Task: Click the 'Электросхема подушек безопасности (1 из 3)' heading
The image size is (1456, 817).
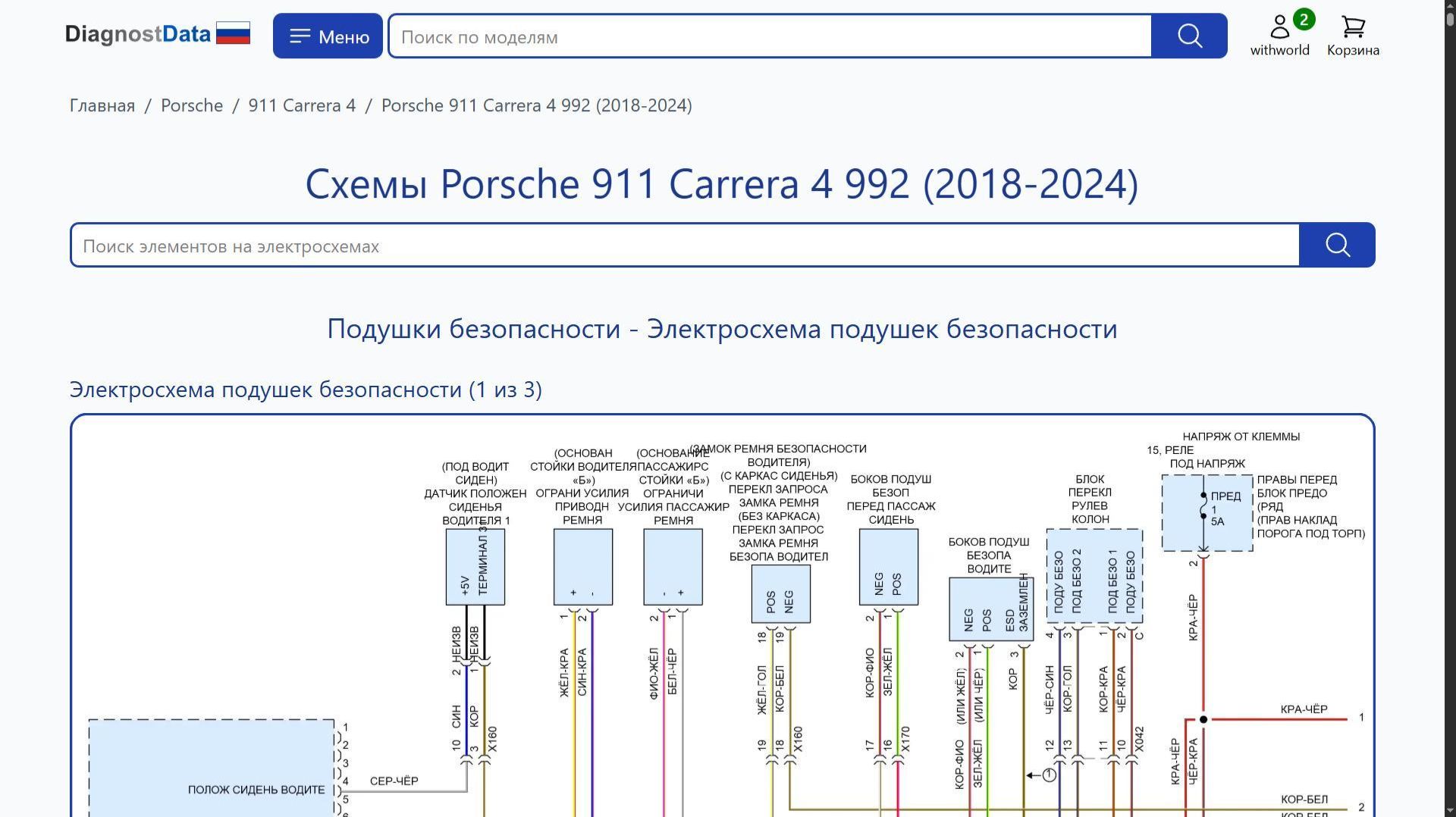Action: [306, 390]
